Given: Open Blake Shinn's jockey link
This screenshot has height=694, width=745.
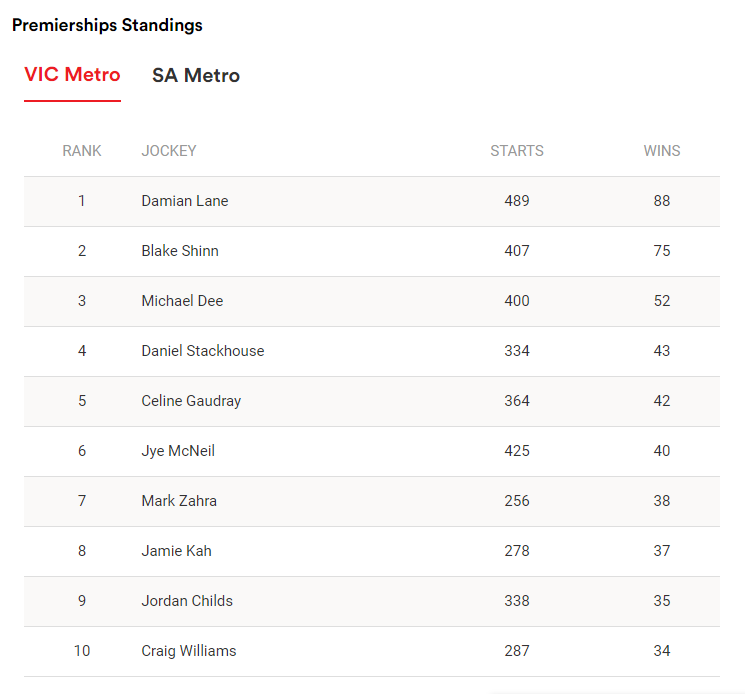Looking at the screenshot, I should 180,251.
